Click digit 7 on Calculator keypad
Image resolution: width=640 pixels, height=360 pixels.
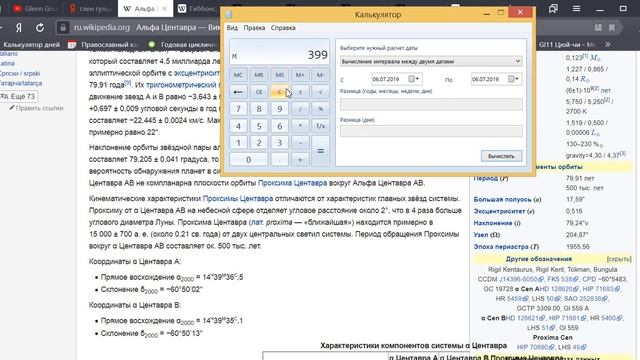click(x=238, y=109)
